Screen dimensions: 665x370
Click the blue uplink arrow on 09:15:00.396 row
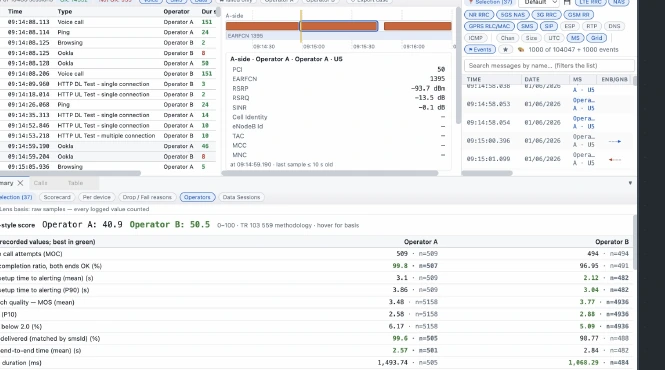pyautogui.click(x=615, y=141)
